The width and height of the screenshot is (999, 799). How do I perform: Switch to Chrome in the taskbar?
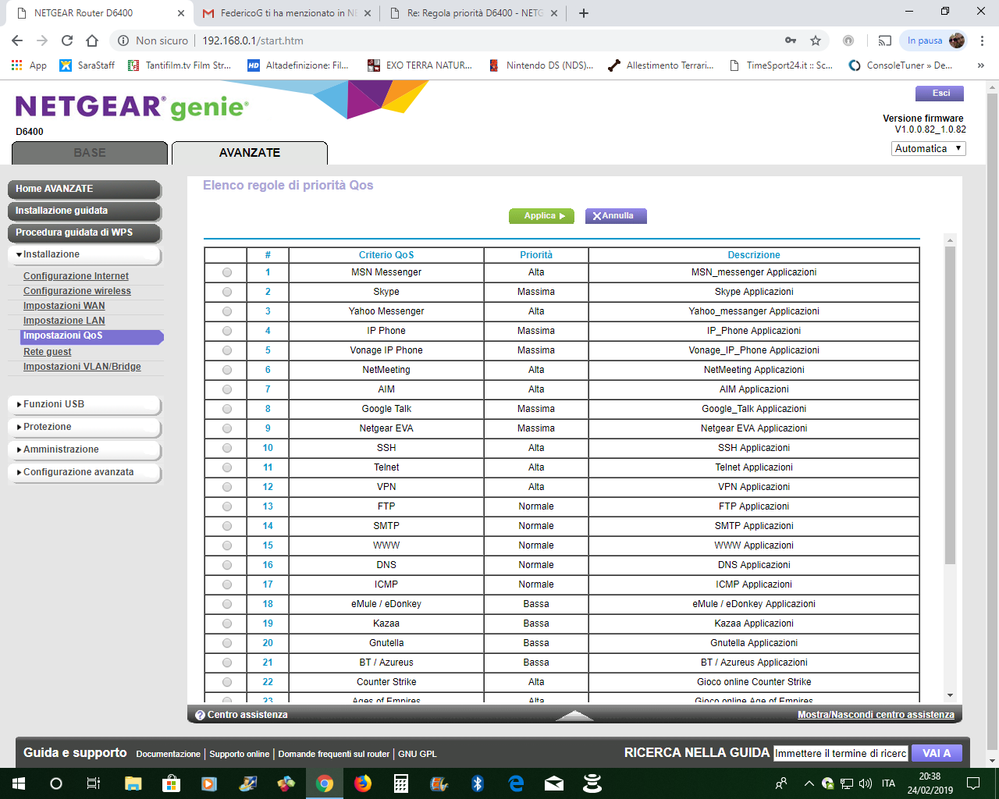click(x=324, y=784)
